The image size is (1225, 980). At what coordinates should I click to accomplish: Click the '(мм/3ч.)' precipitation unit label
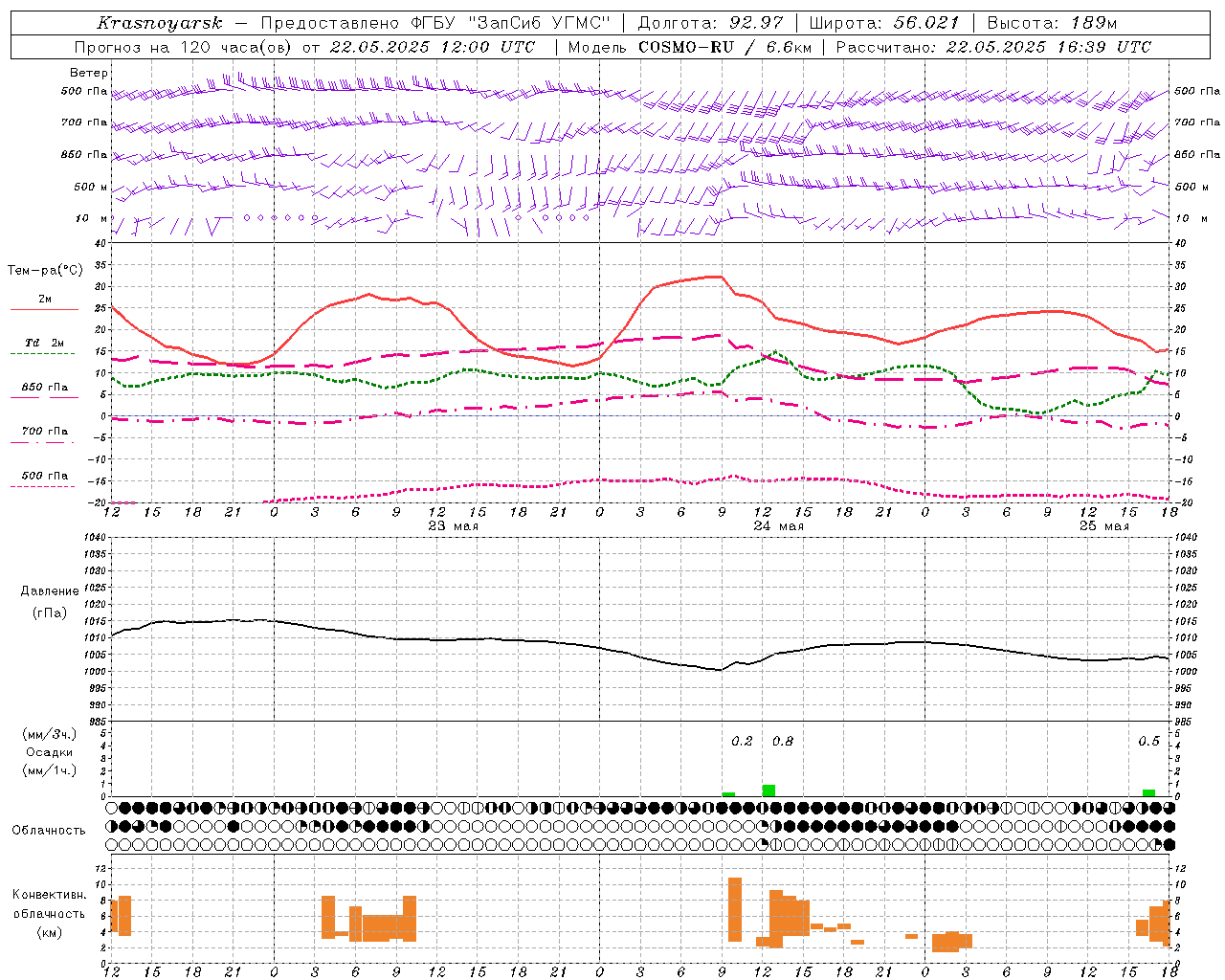click(49, 735)
